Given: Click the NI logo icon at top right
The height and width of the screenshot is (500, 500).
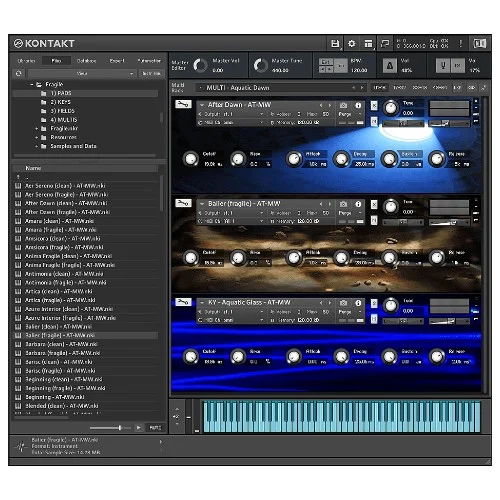Looking at the screenshot, I should (480, 44).
